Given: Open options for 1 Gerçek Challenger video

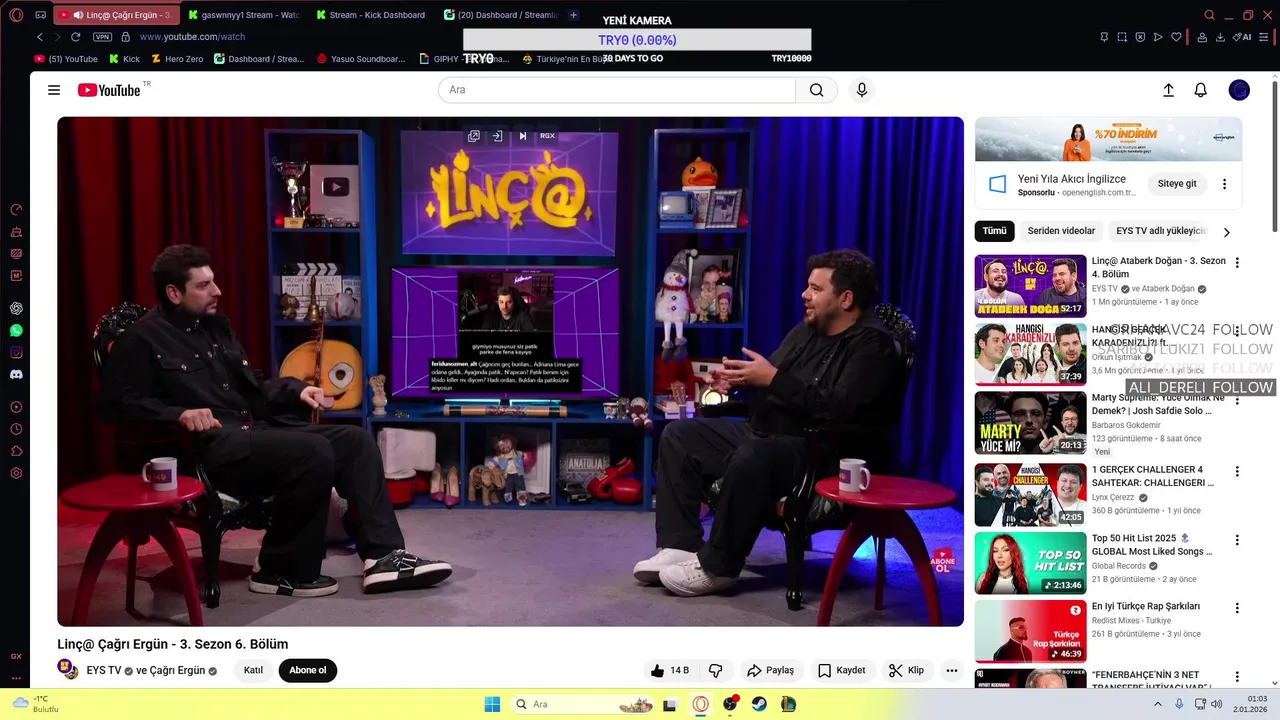Looking at the screenshot, I should tap(1237, 471).
